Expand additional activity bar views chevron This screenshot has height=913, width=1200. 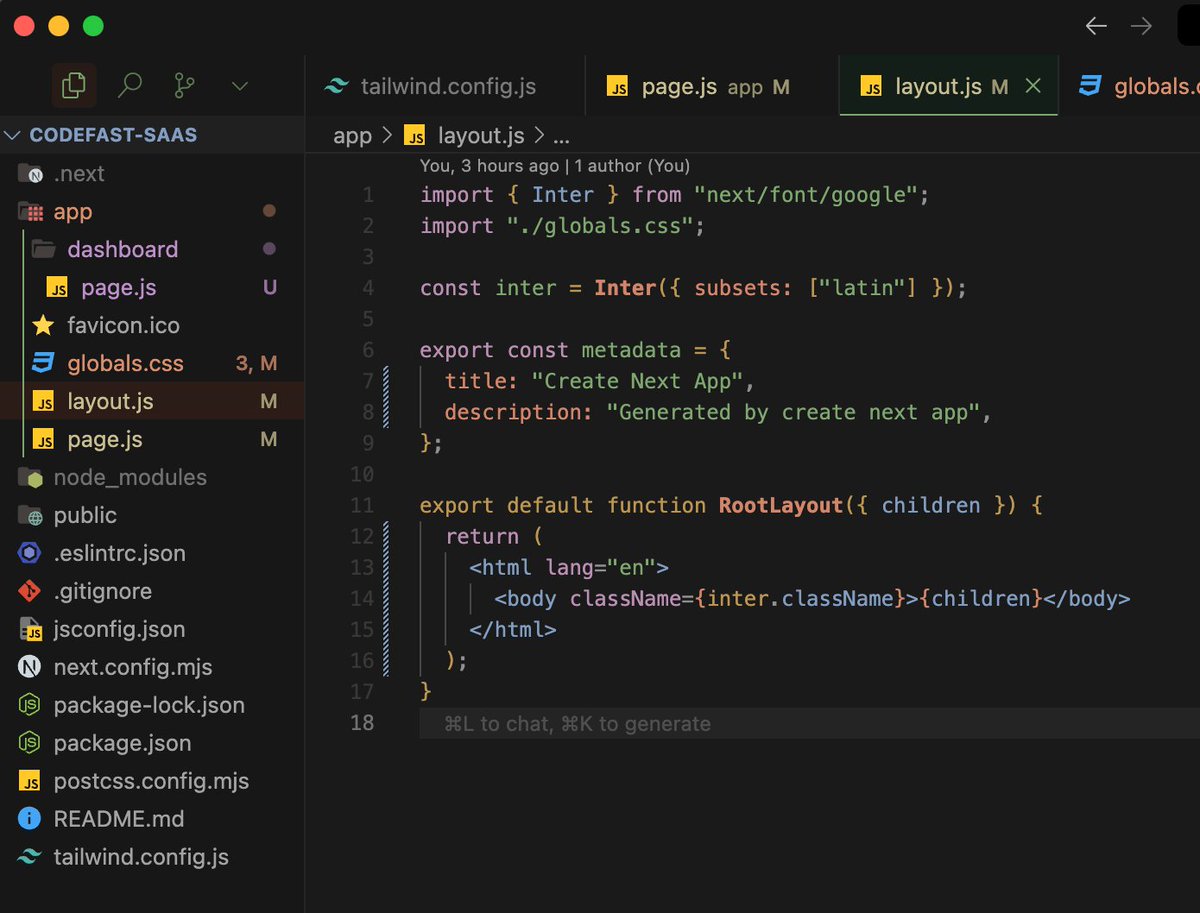coord(239,87)
